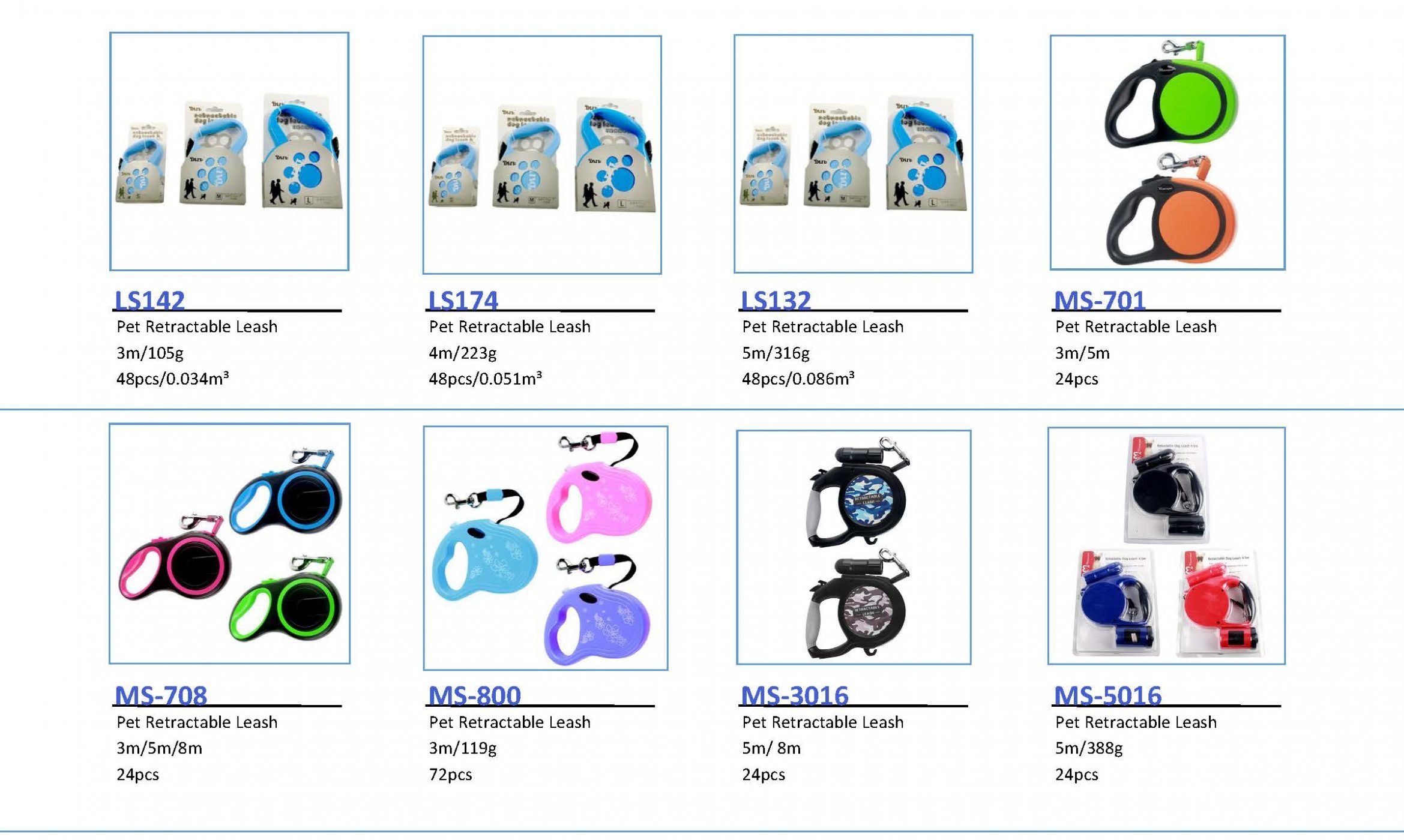Click the grey camo MS-3016 leash

point(858,604)
